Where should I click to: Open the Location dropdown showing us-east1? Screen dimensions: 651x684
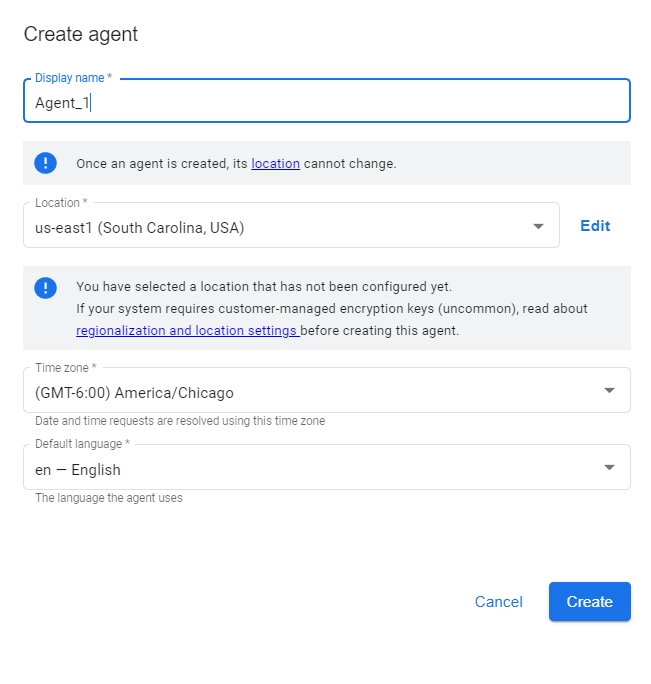click(x=291, y=225)
